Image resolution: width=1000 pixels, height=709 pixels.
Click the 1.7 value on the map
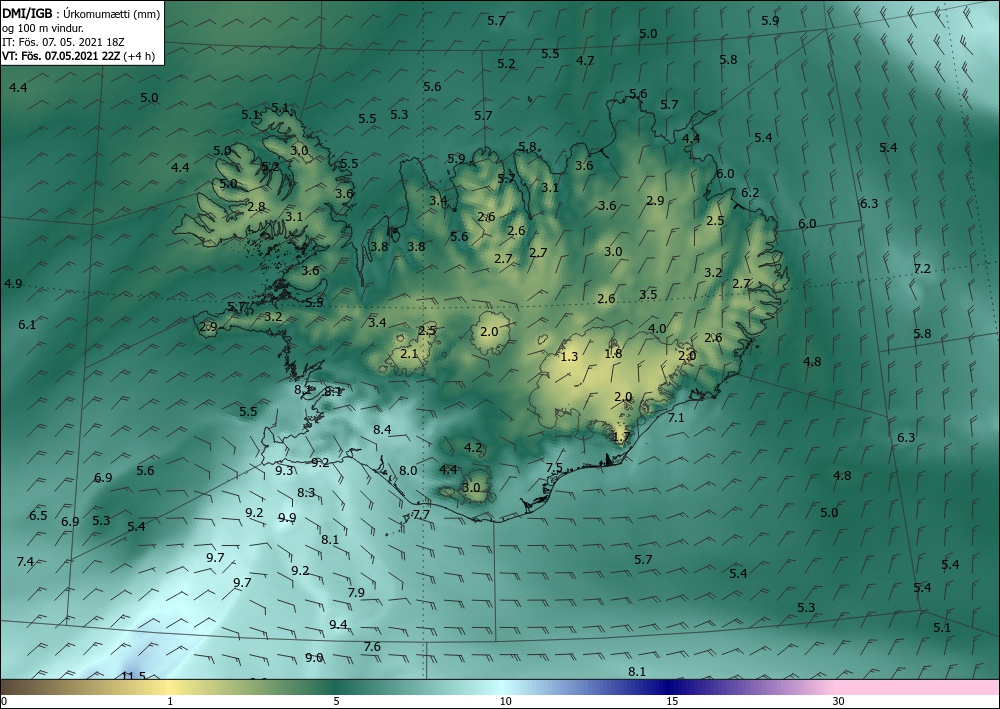click(x=621, y=437)
